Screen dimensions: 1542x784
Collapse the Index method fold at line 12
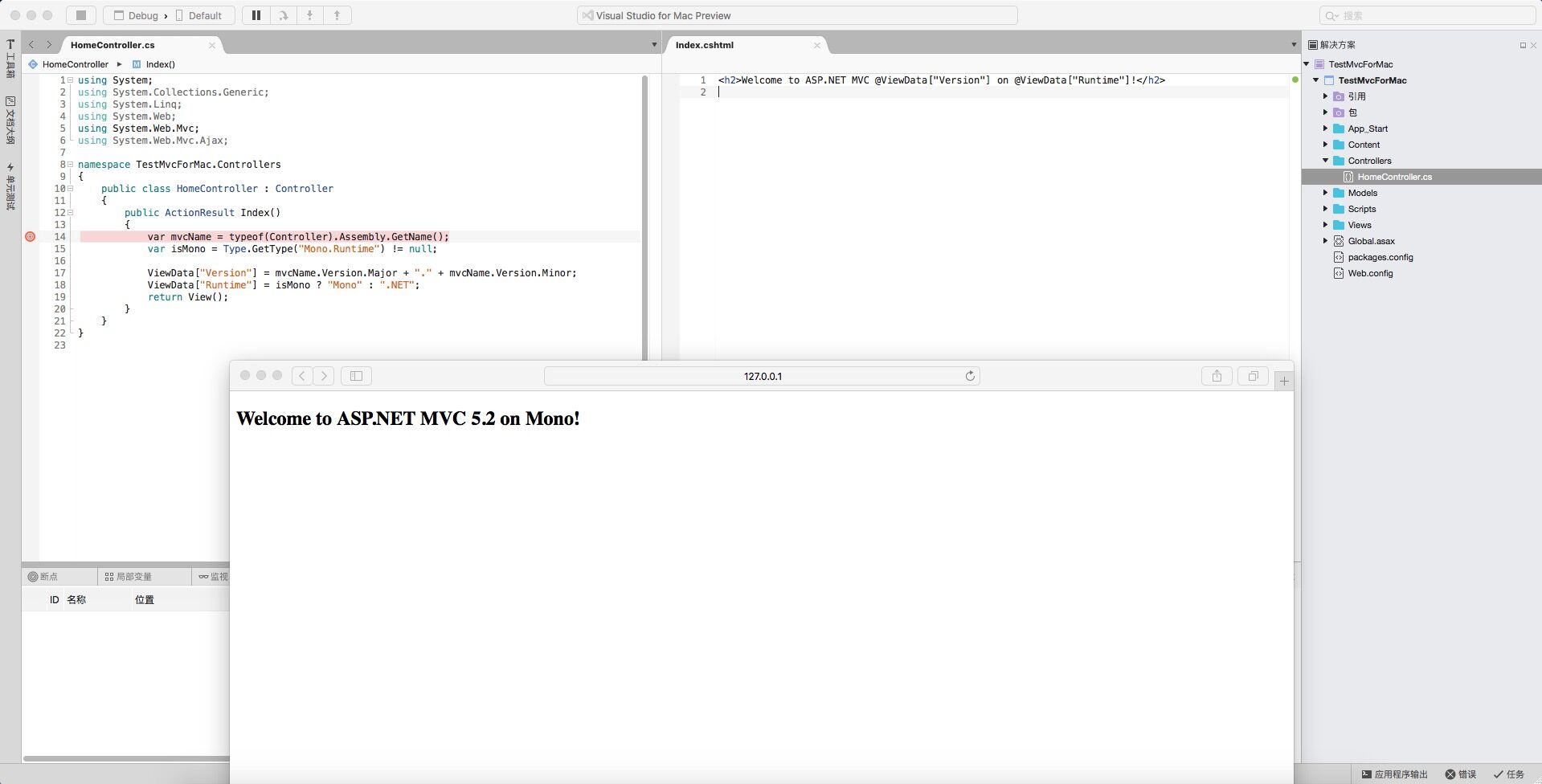point(71,213)
